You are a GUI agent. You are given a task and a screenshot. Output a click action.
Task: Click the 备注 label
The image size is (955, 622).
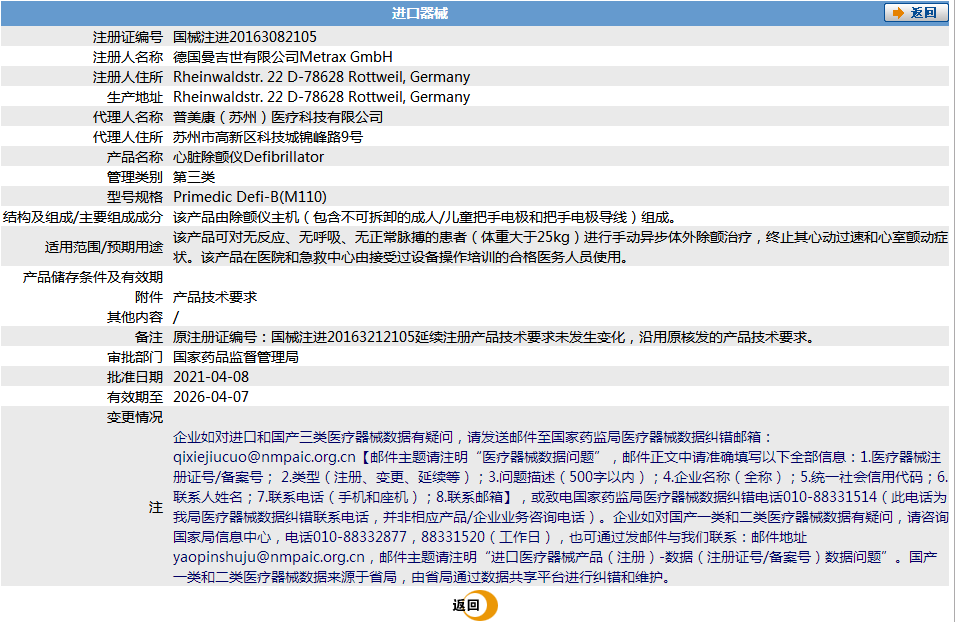(x=149, y=338)
